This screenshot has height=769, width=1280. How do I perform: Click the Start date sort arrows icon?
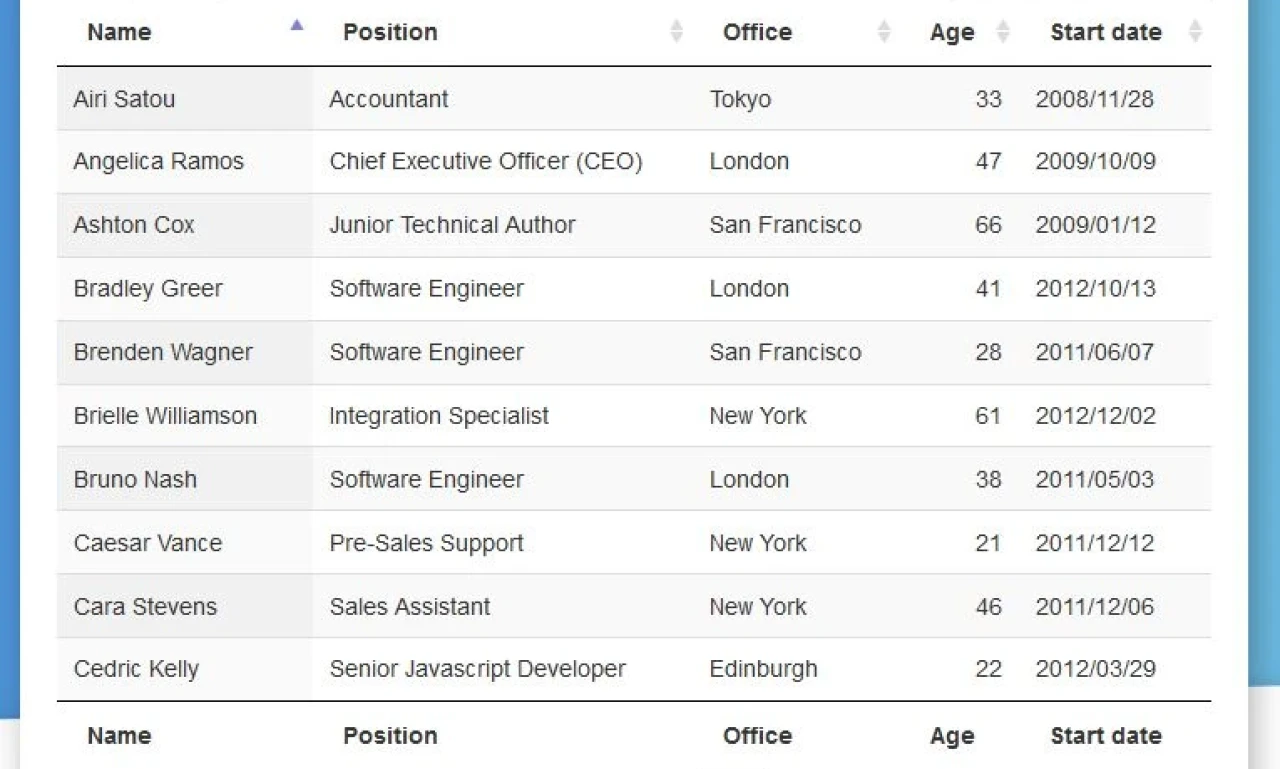coord(1195,32)
